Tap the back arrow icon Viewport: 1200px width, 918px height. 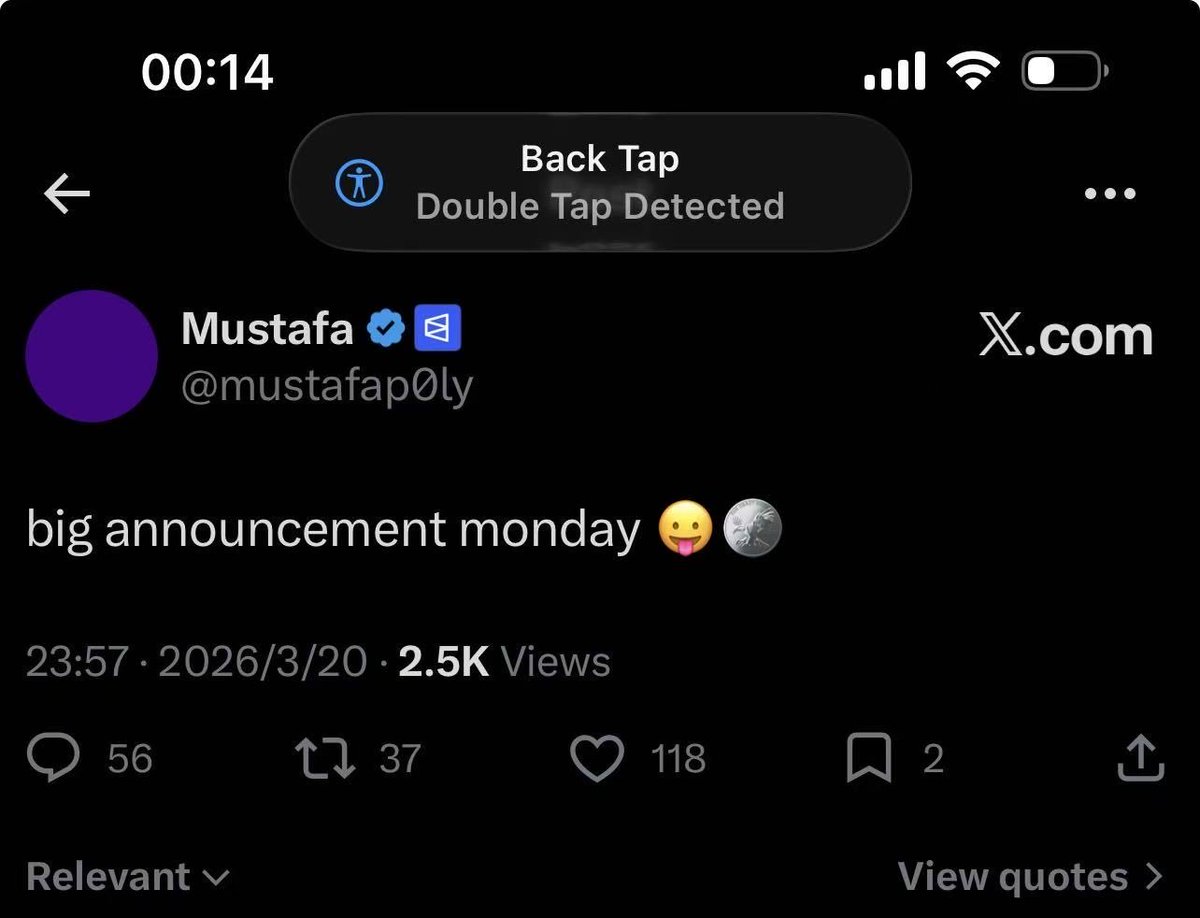point(68,194)
